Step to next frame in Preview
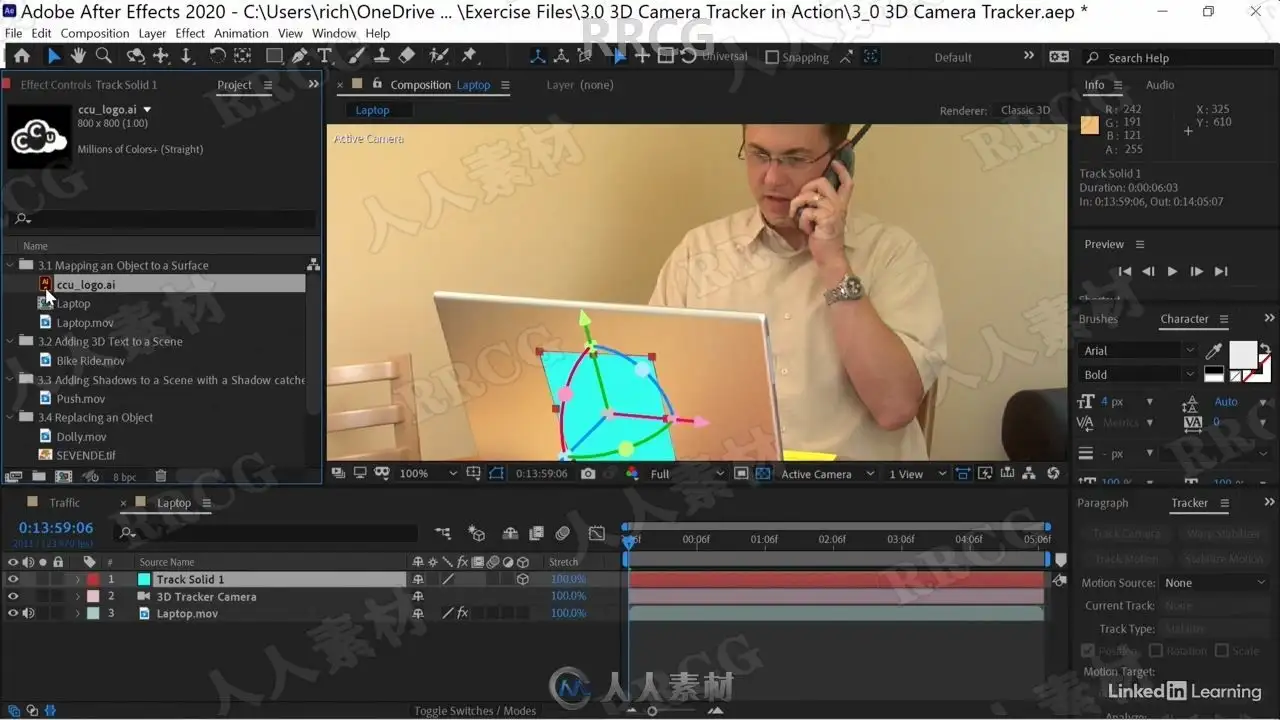The image size is (1280, 720). point(1196,271)
